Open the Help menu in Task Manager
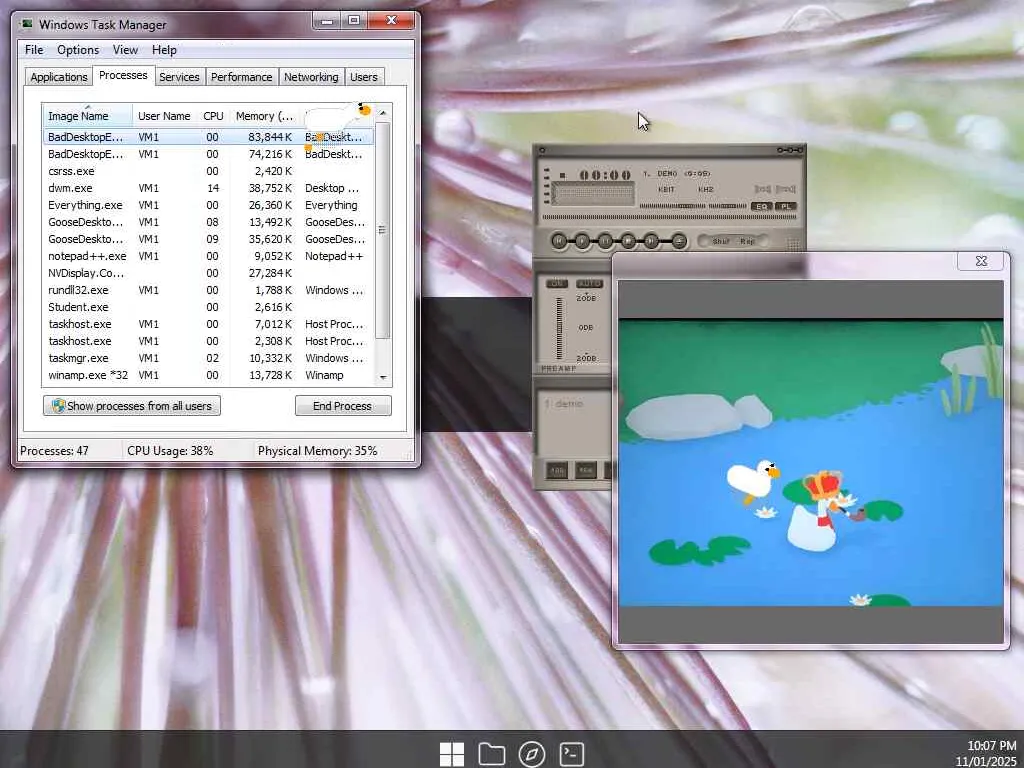 click(x=164, y=50)
